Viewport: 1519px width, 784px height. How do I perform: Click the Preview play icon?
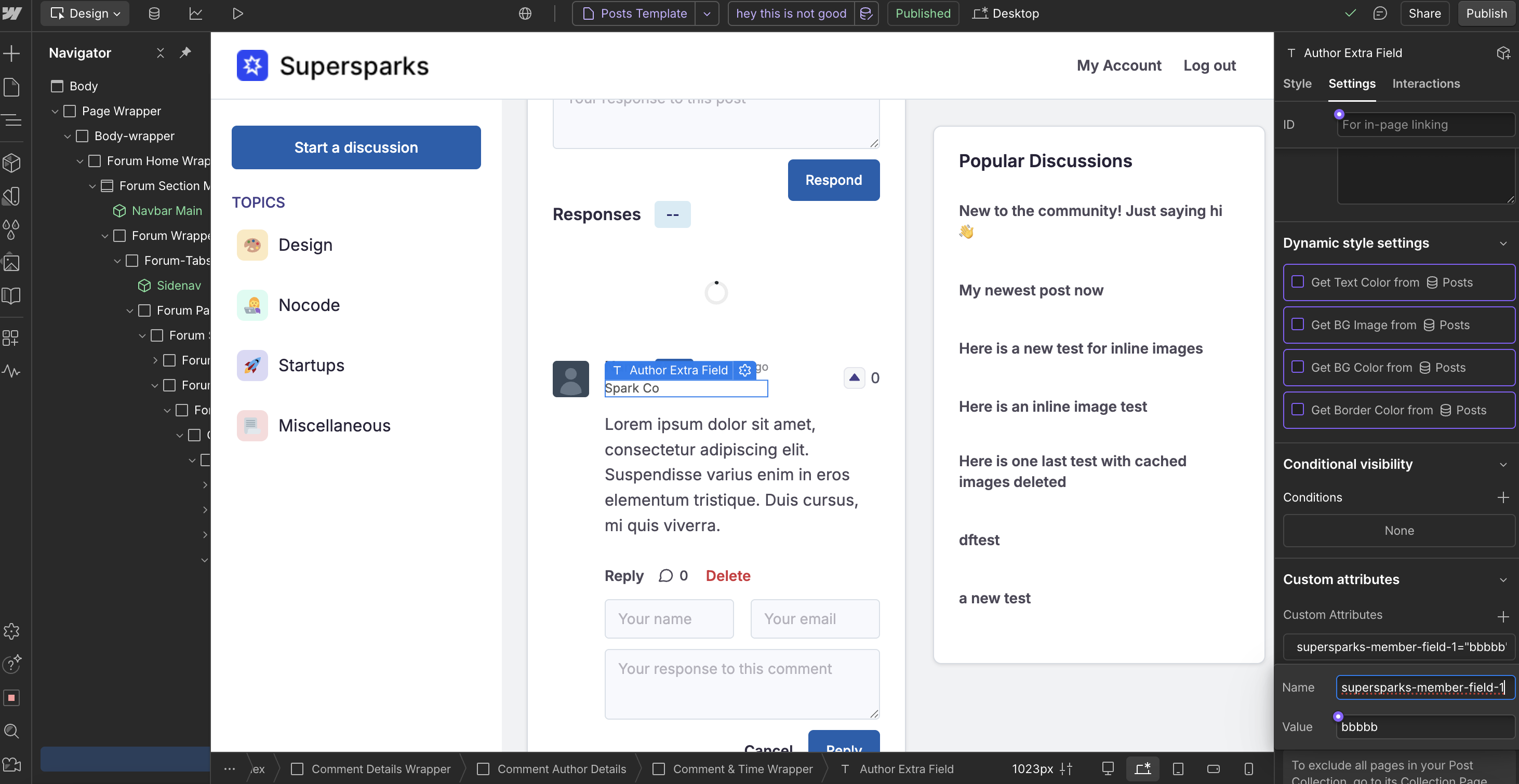(x=237, y=13)
